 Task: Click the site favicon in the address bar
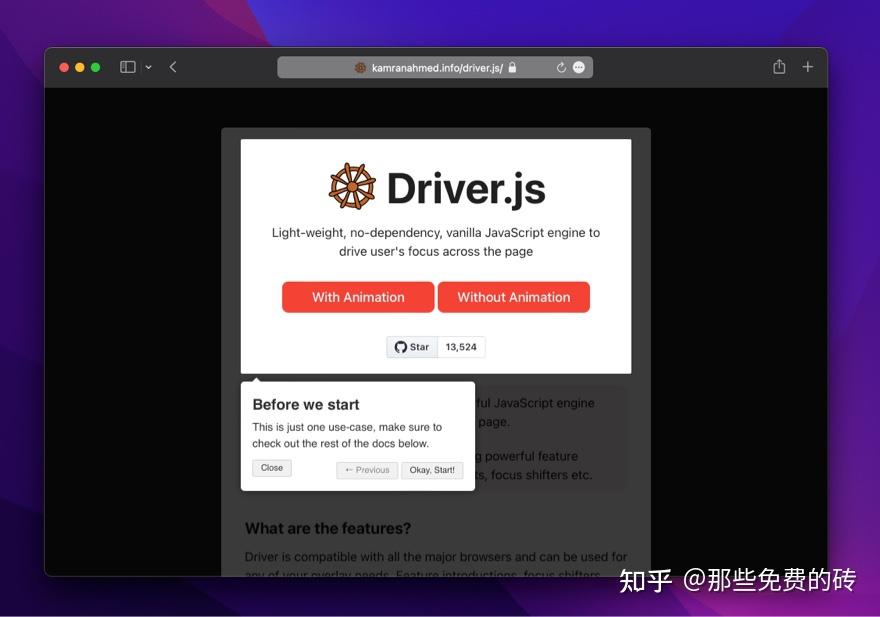[x=360, y=67]
